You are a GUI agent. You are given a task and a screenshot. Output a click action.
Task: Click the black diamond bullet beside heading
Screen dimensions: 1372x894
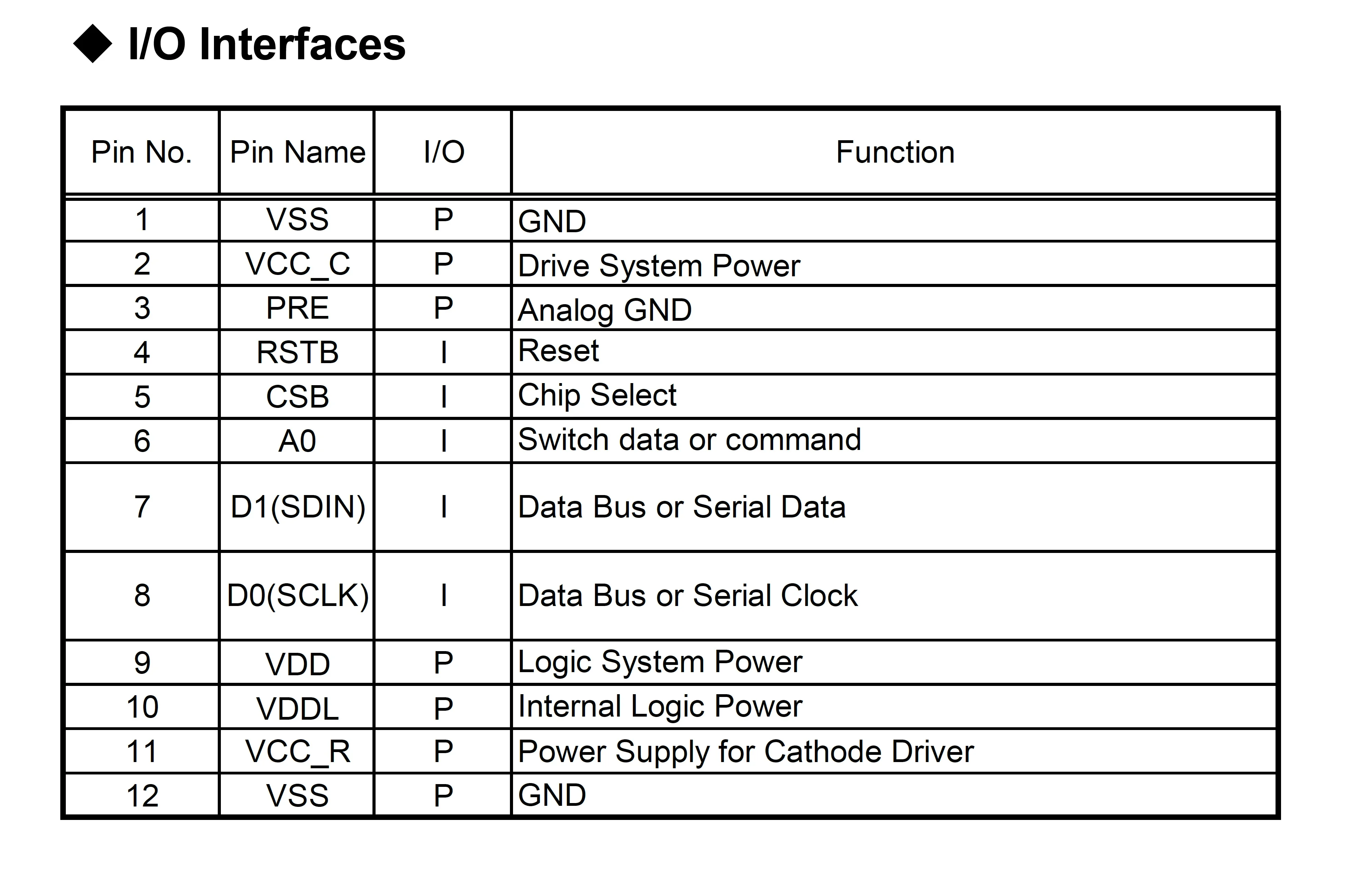[x=93, y=44]
